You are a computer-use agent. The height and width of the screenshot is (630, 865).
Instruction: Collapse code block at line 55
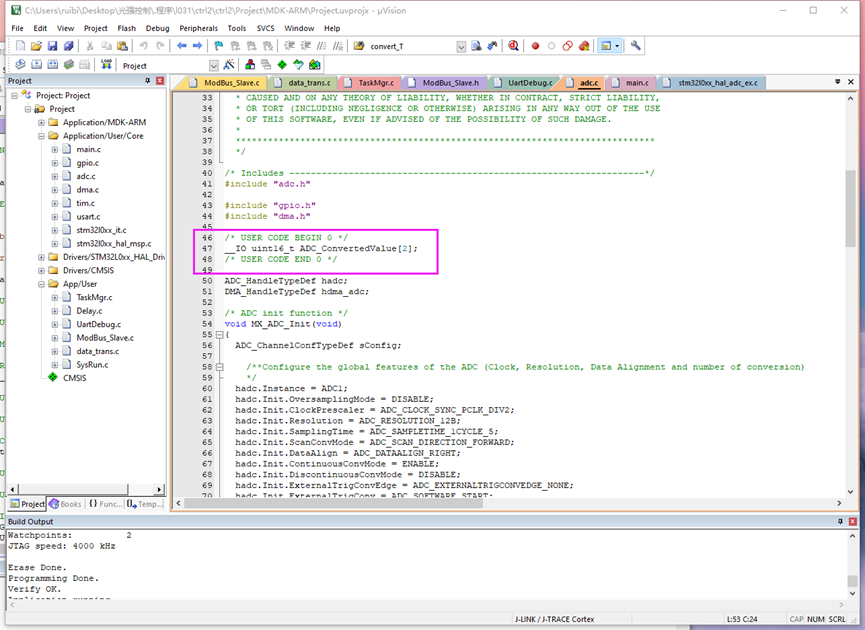[x=220, y=335]
